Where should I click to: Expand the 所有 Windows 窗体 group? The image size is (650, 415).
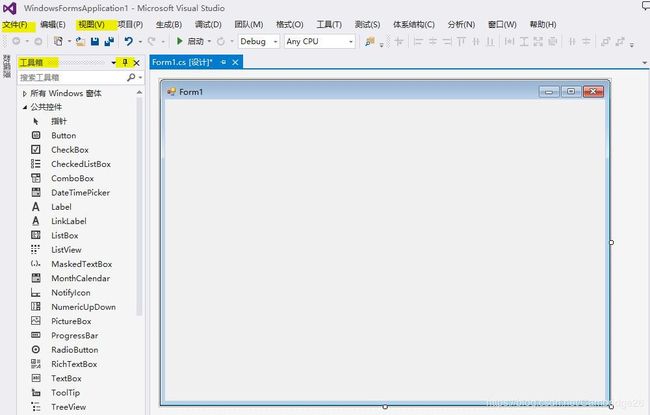pos(24,94)
